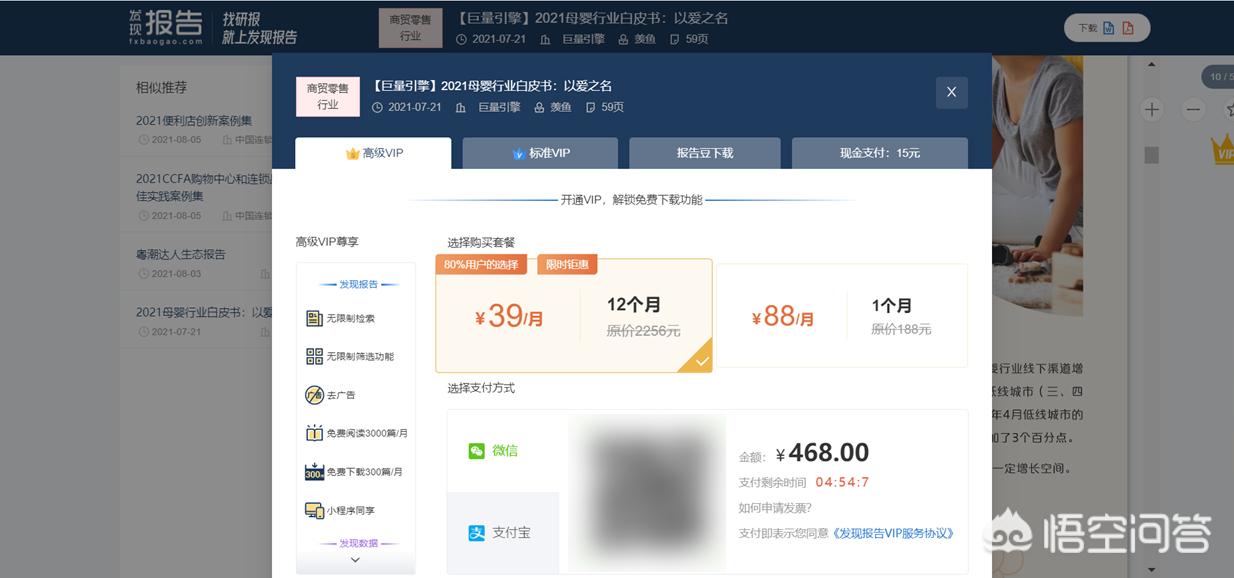1234x578 pixels.
Task: Click the diamond icon on 标准VIP tab
Action: (x=518, y=154)
